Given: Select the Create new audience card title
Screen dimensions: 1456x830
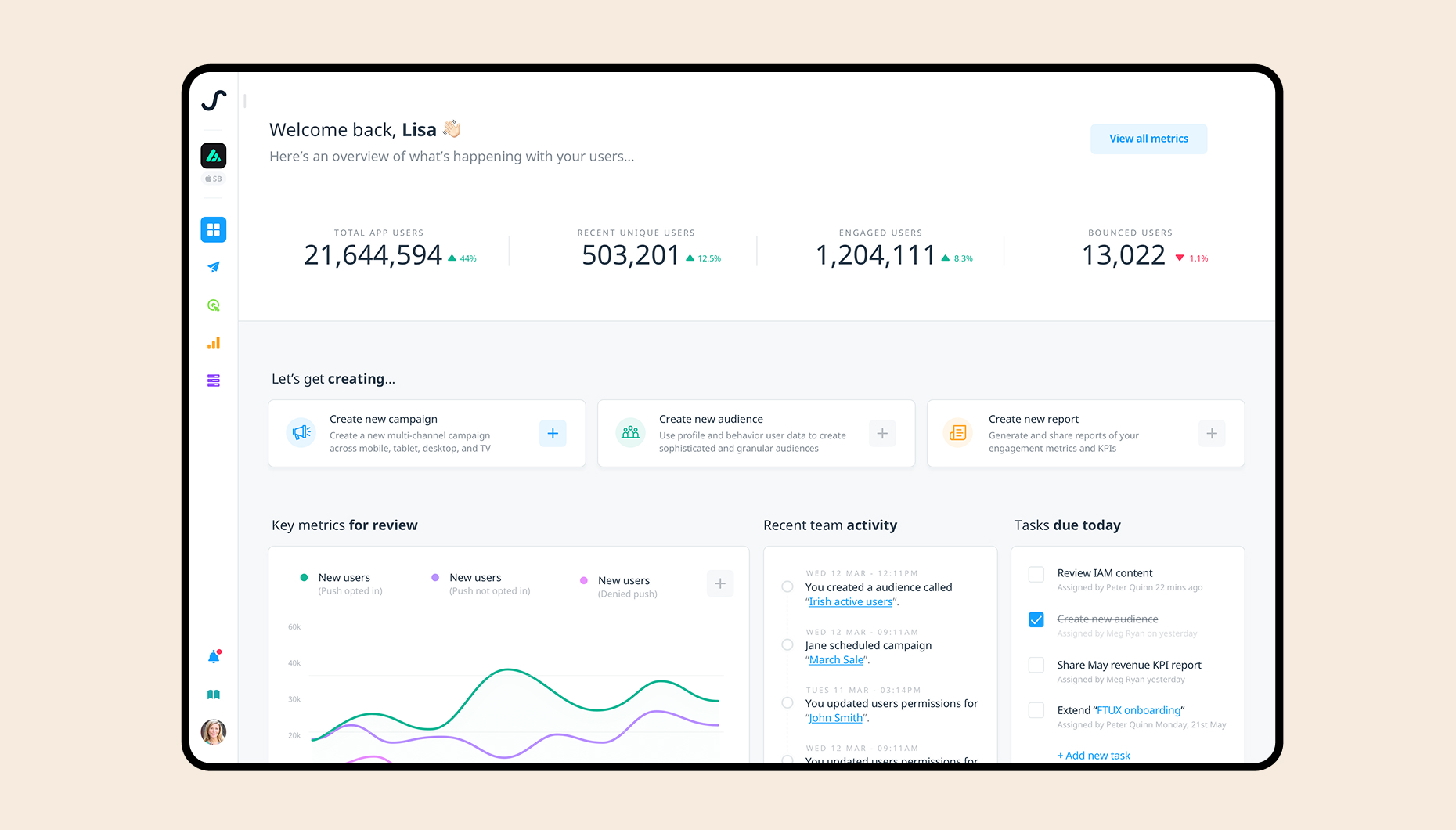Looking at the screenshot, I should 711,419.
